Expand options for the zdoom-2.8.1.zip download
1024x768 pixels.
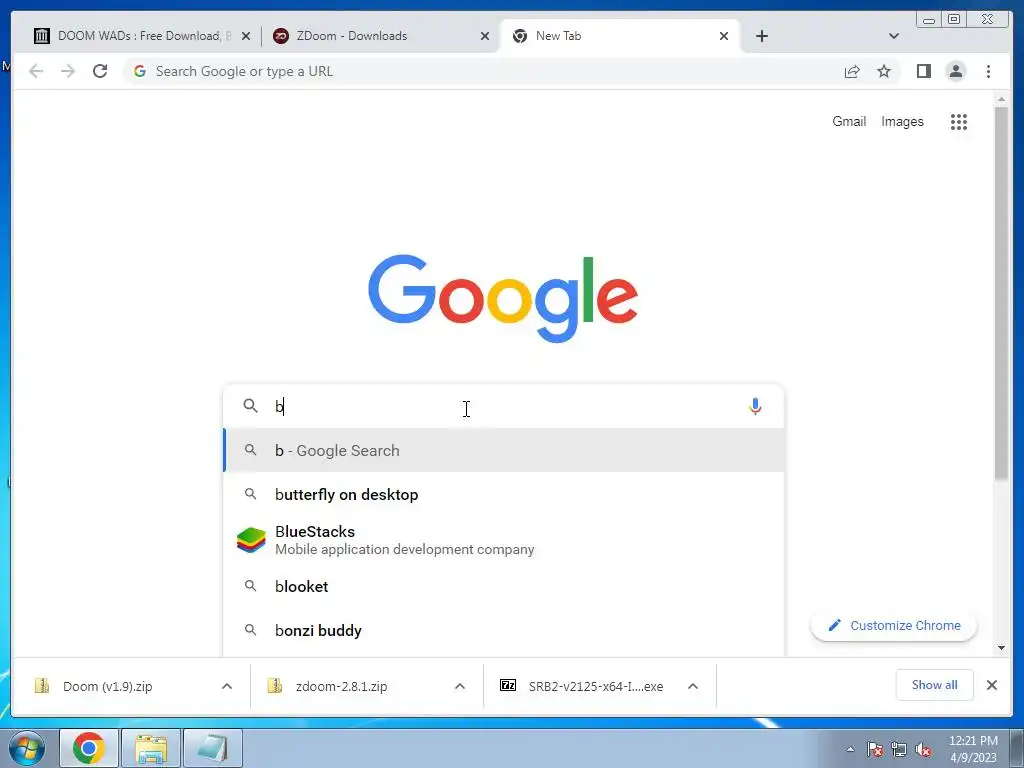(x=460, y=686)
